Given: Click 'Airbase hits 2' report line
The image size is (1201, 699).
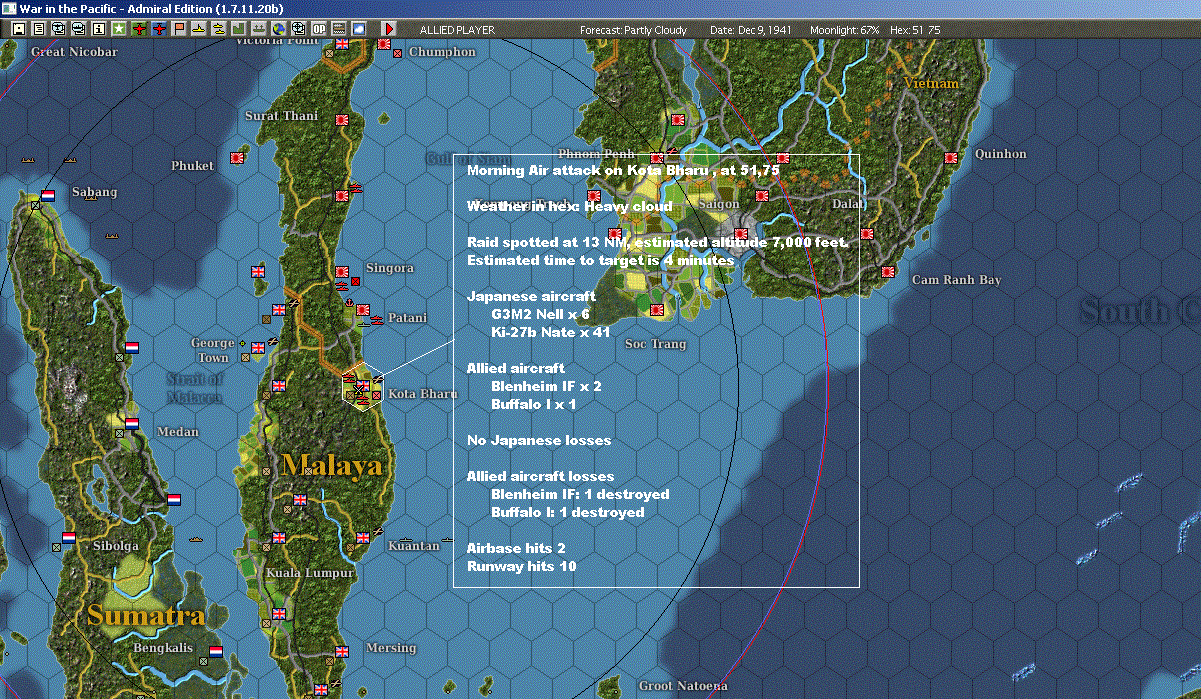Looking at the screenshot, I should pyautogui.click(x=516, y=548).
